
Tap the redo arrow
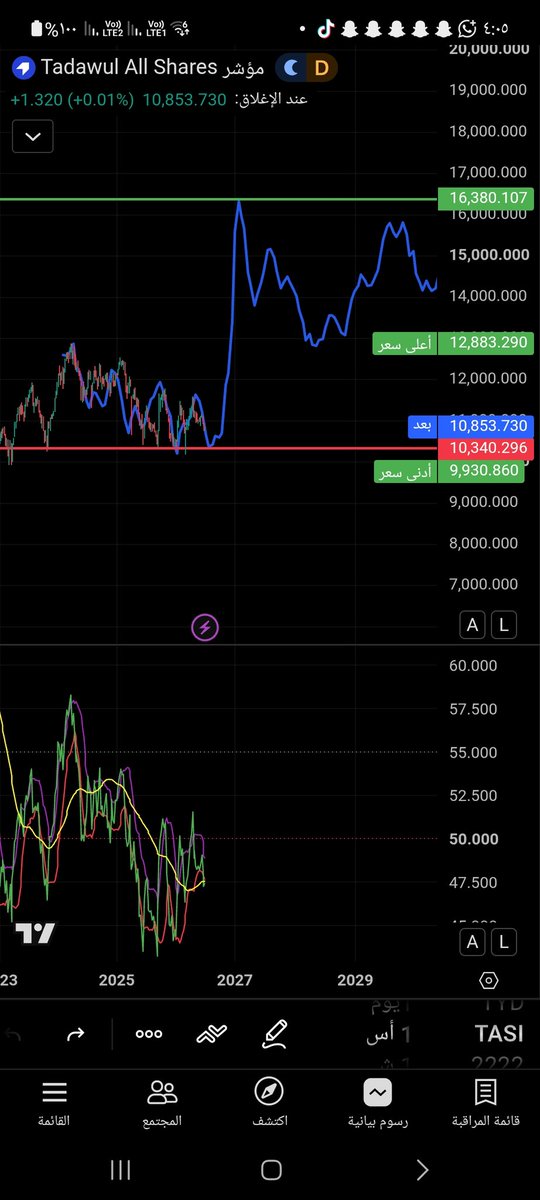pyautogui.click(x=76, y=1034)
